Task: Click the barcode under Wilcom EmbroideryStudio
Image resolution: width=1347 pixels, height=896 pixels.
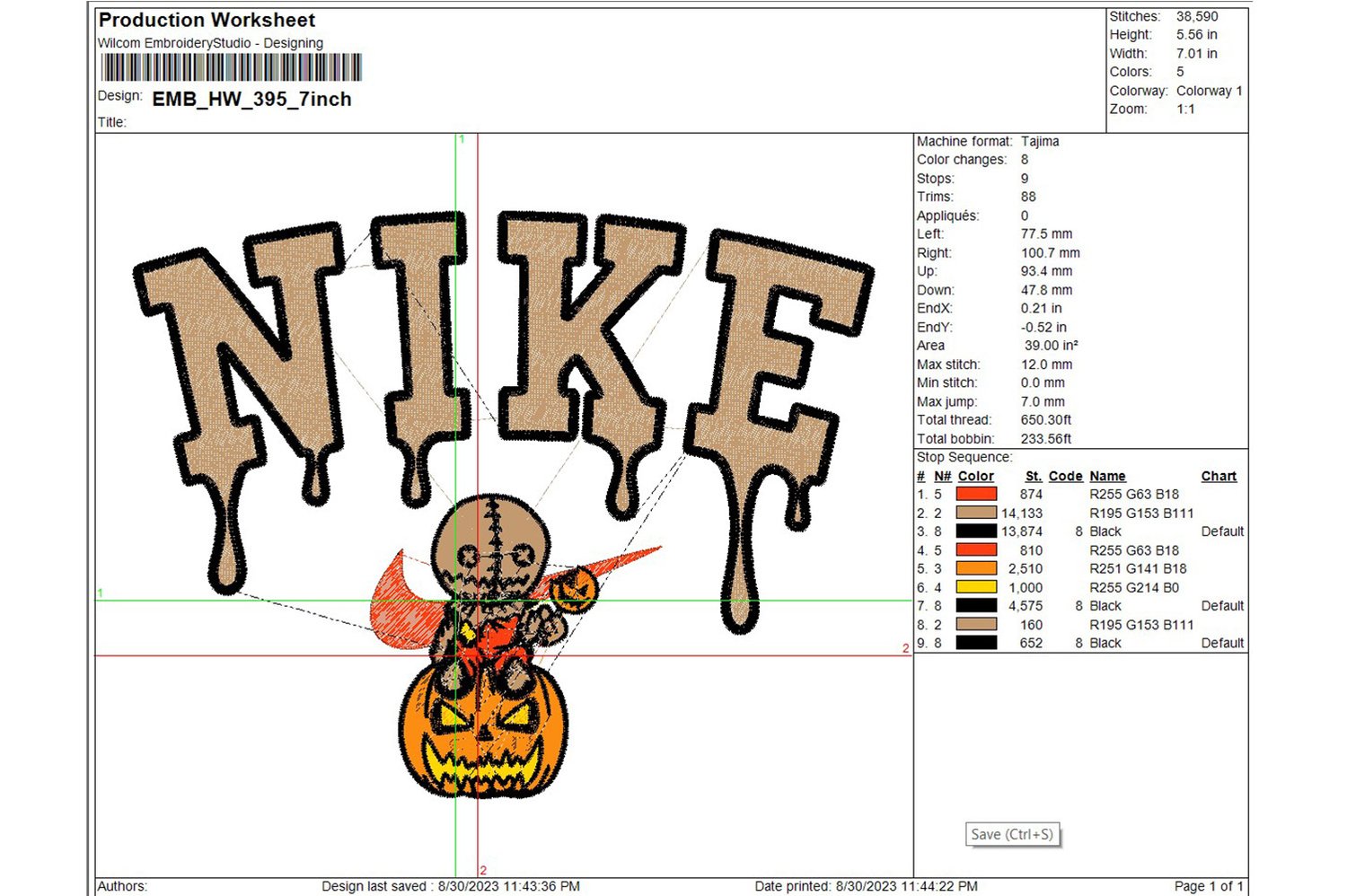Action: (x=231, y=67)
